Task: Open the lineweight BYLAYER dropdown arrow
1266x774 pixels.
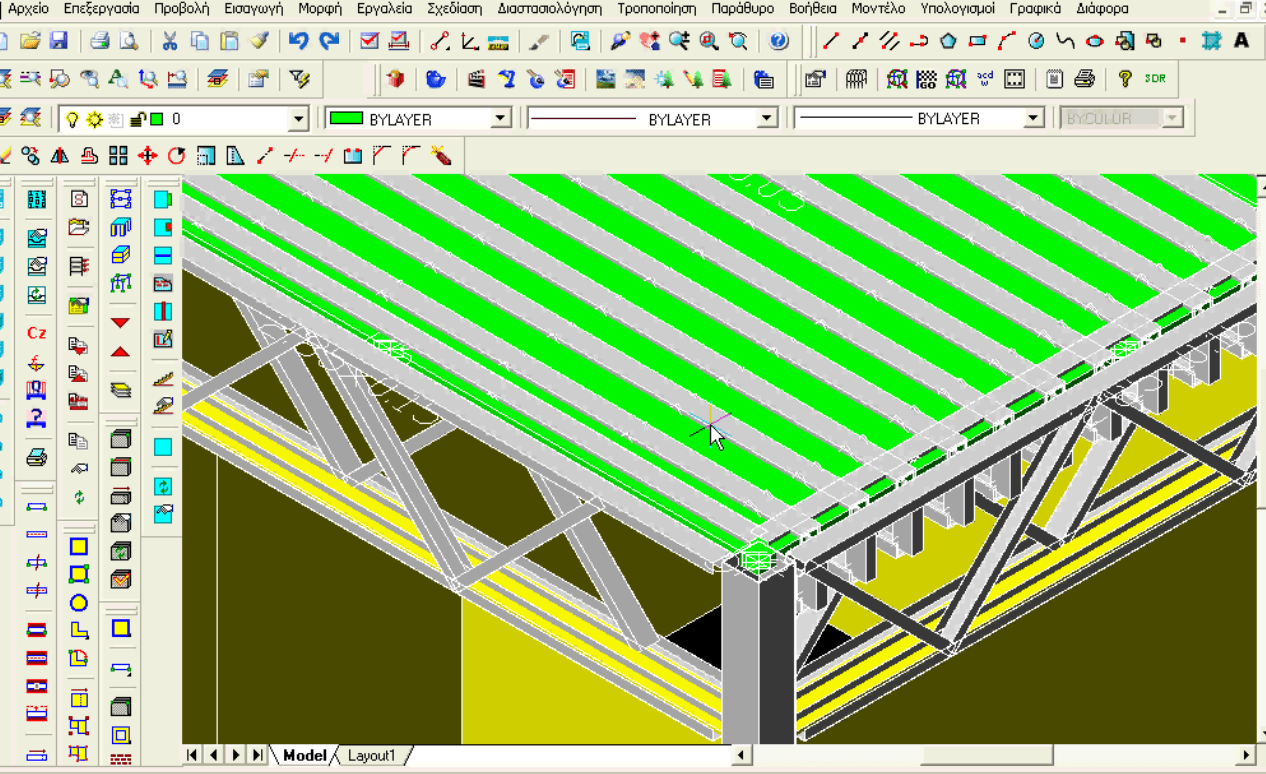Action: pyautogui.click(x=1033, y=119)
